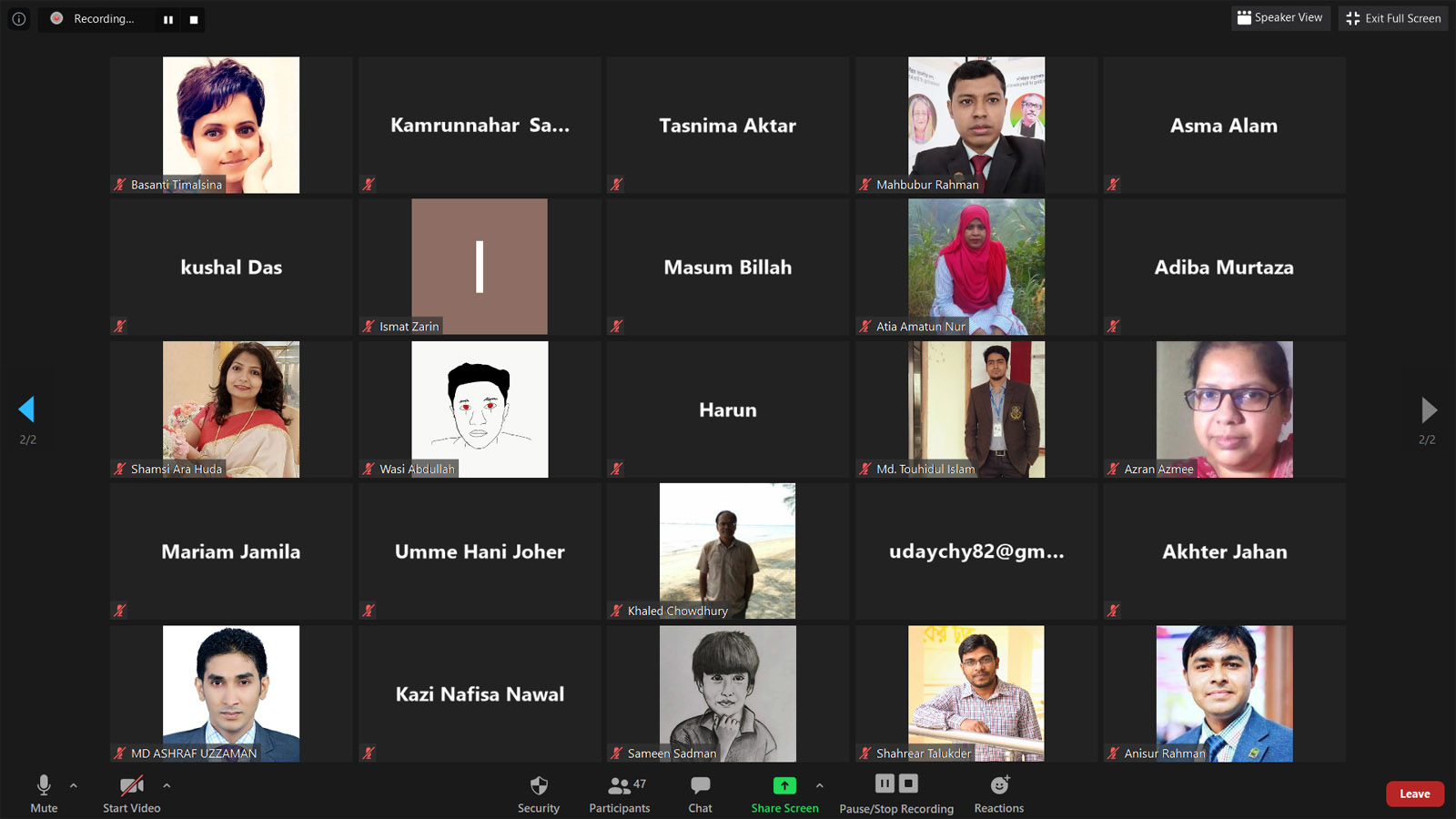This screenshot has width=1456, height=819.
Task: Click muted mic icon on Kazi Nafisa Nawal tile
Action: point(369,753)
